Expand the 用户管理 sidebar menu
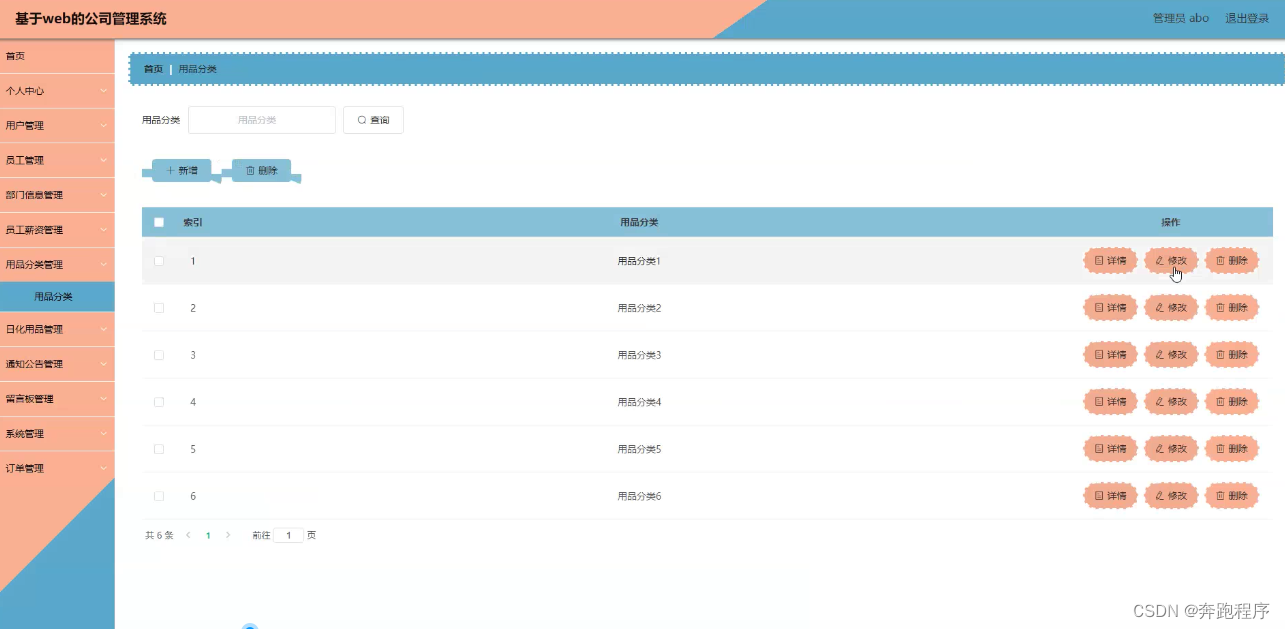The width and height of the screenshot is (1285, 629). pyautogui.click(x=57, y=125)
